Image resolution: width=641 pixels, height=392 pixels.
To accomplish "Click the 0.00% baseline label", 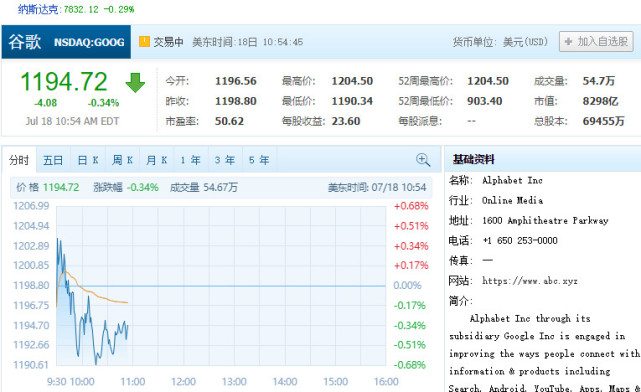I will 407,285.
